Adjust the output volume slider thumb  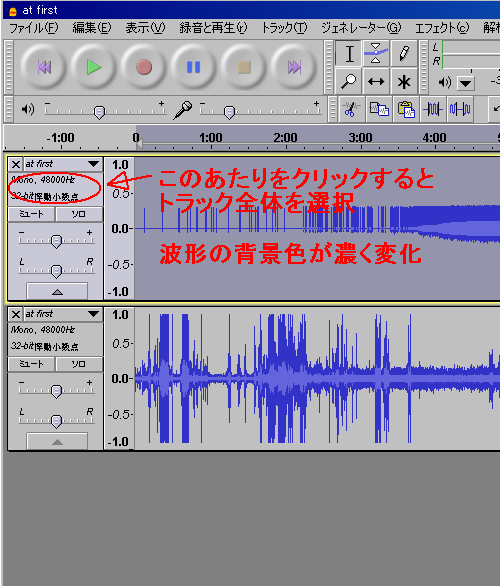pos(99,112)
